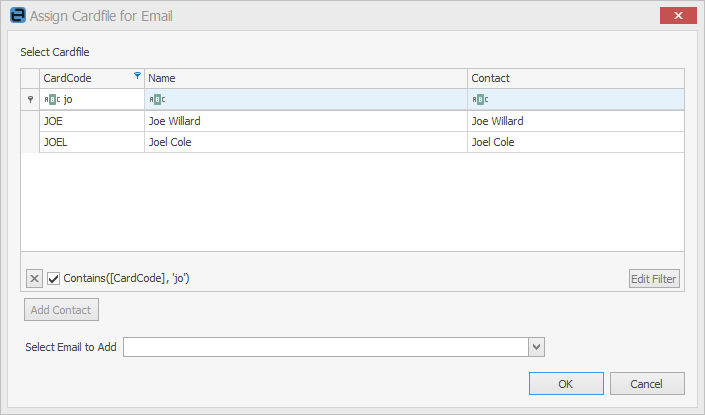Image resolution: width=705 pixels, height=415 pixels.
Task: Close the Assign Cardfile for Email dialog
Action: 678,16
